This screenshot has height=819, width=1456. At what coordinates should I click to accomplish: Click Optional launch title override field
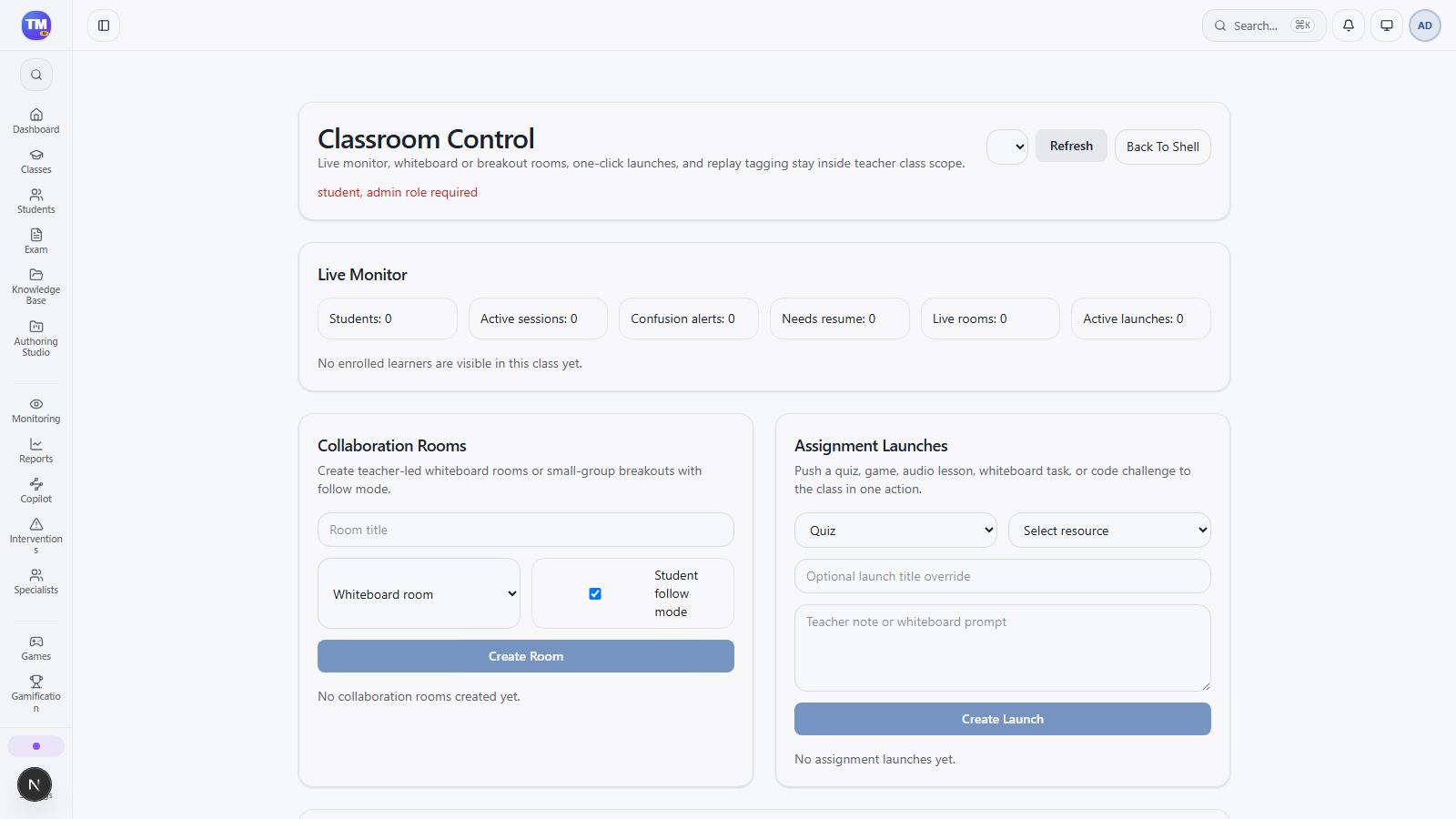(x=1003, y=576)
